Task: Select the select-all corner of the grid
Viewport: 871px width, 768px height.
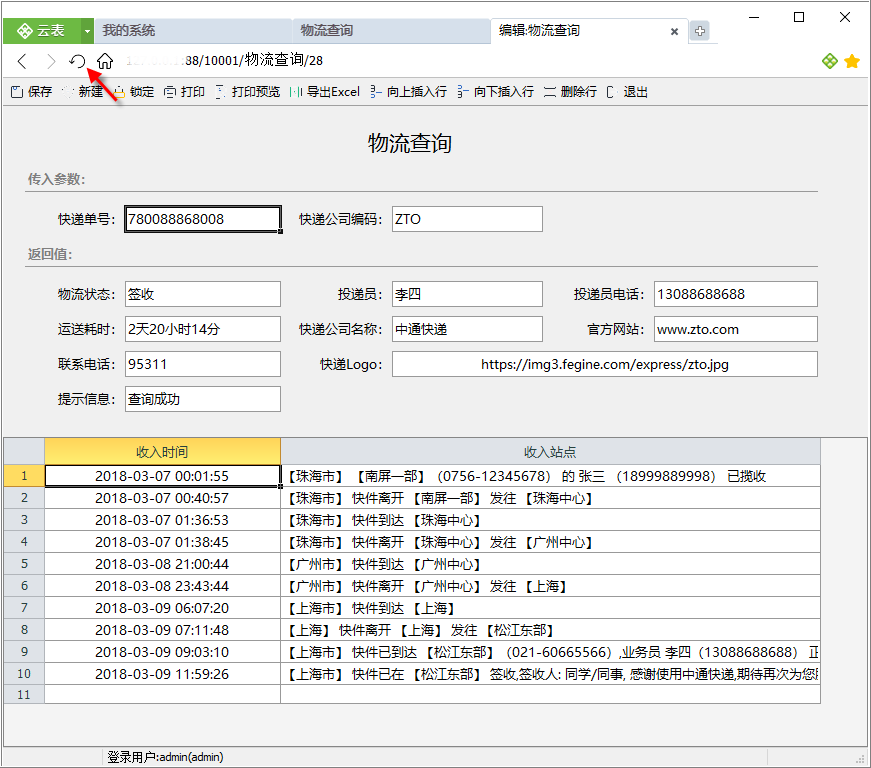Action: [24, 451]
